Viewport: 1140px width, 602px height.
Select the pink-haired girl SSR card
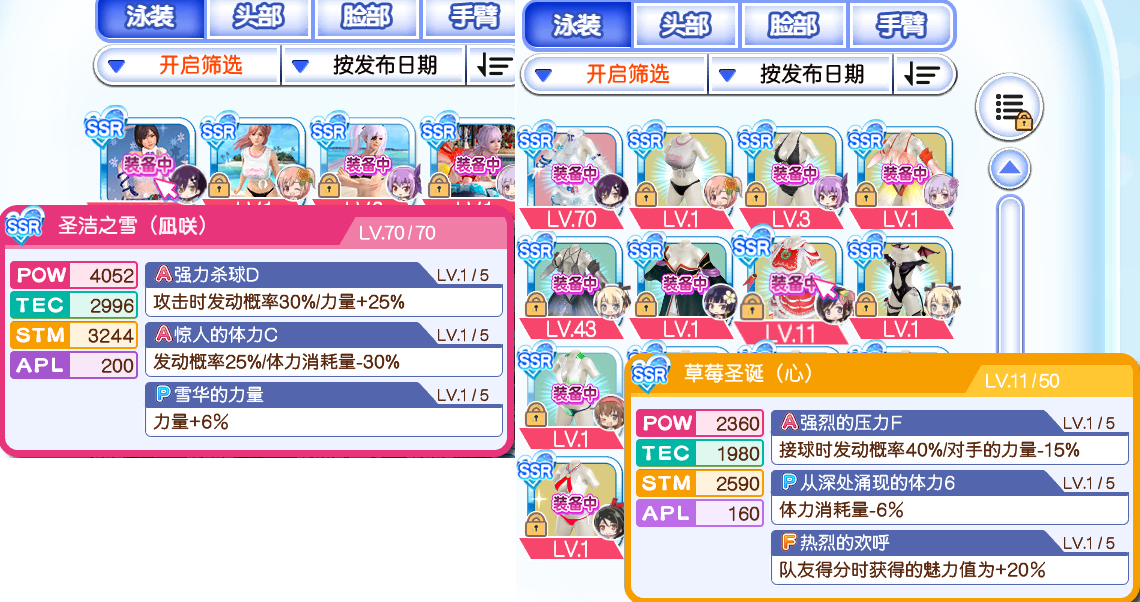point(251,160)
